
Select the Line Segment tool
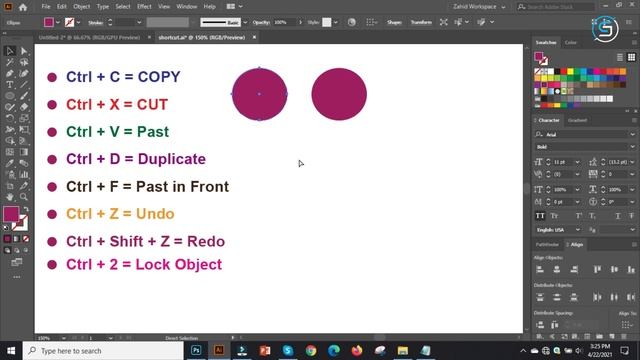pyautogui.click(x=24, y=85)
